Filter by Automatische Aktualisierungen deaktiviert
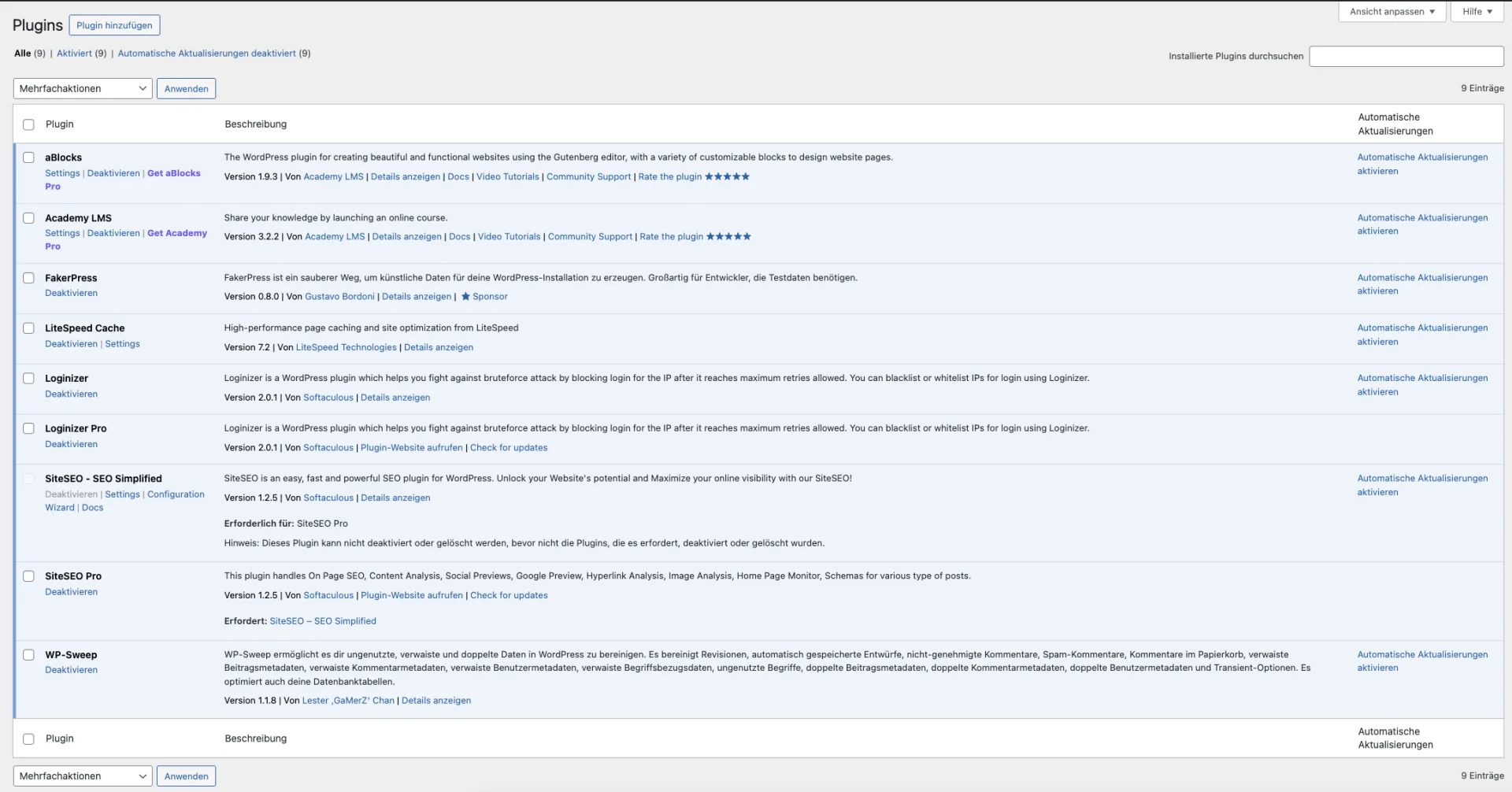 pyautogui.click(x=207, y=54)
